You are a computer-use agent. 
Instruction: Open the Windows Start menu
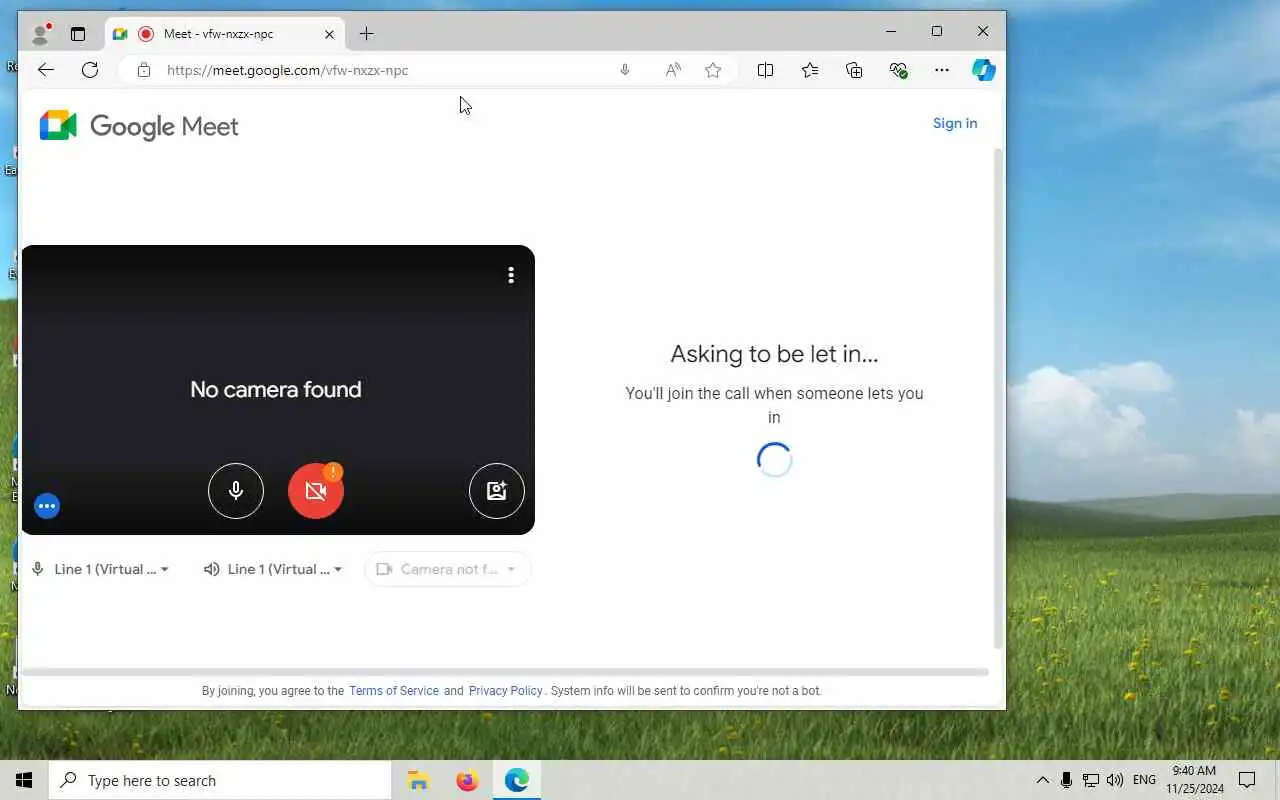tap(24, 780)
